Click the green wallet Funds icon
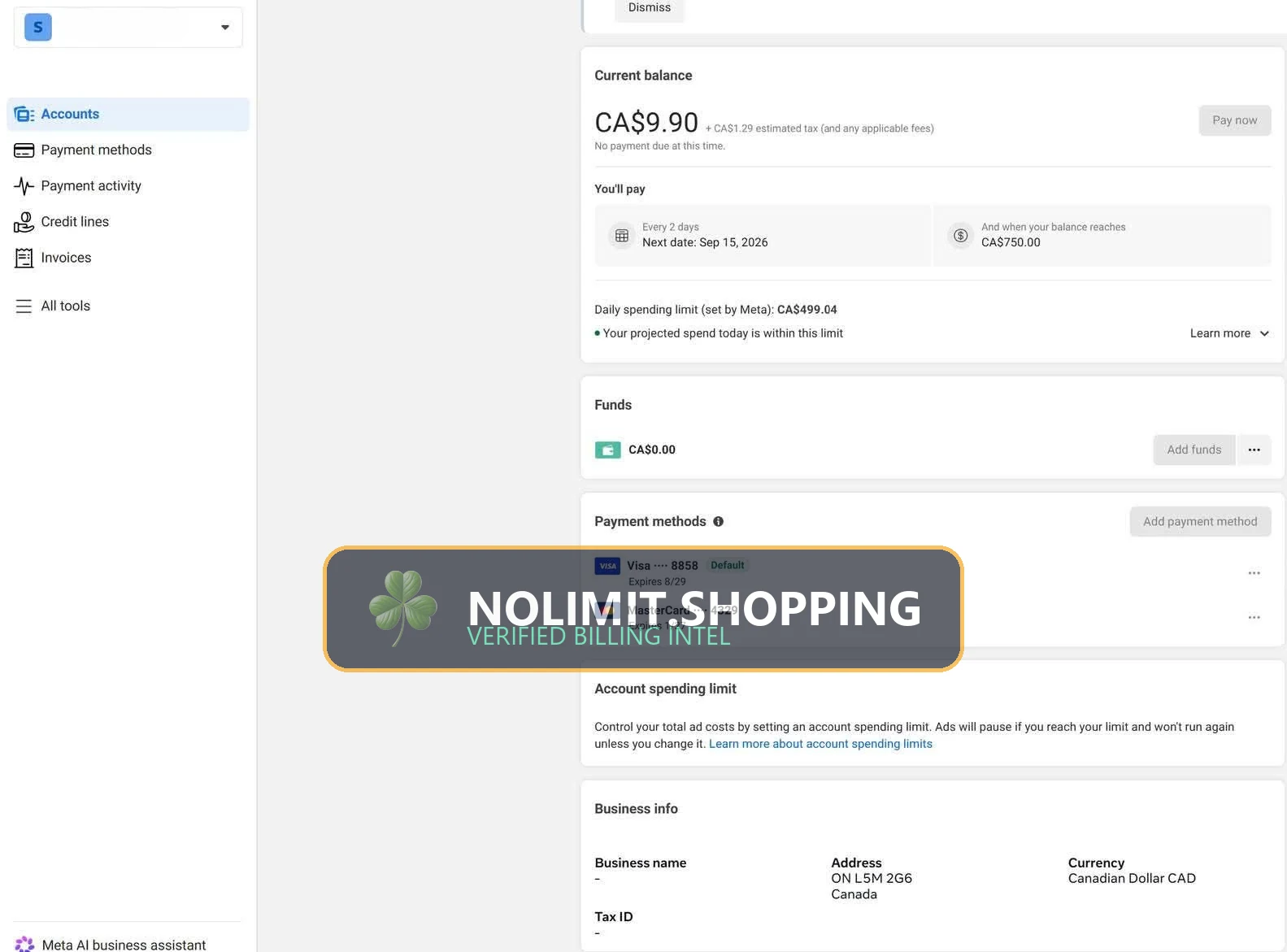 click(x=608, y=450)
